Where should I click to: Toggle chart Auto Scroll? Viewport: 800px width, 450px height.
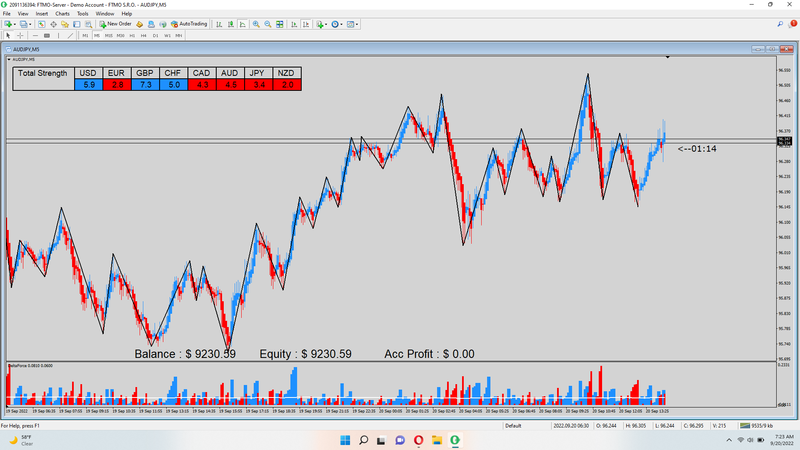pos(294,24)
